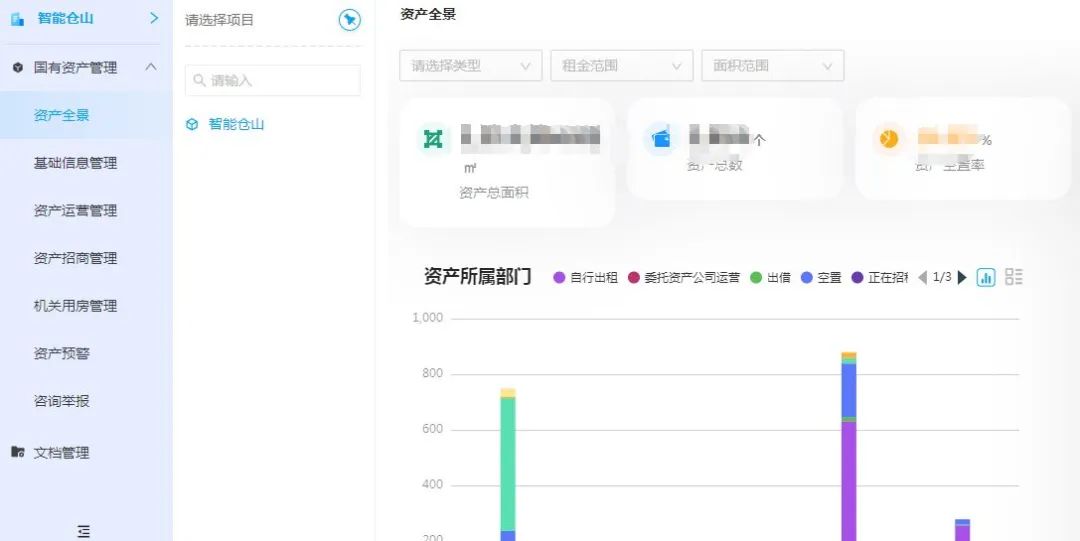Click the tall green bar segment in first column
1080x541 pixels.
508,464
